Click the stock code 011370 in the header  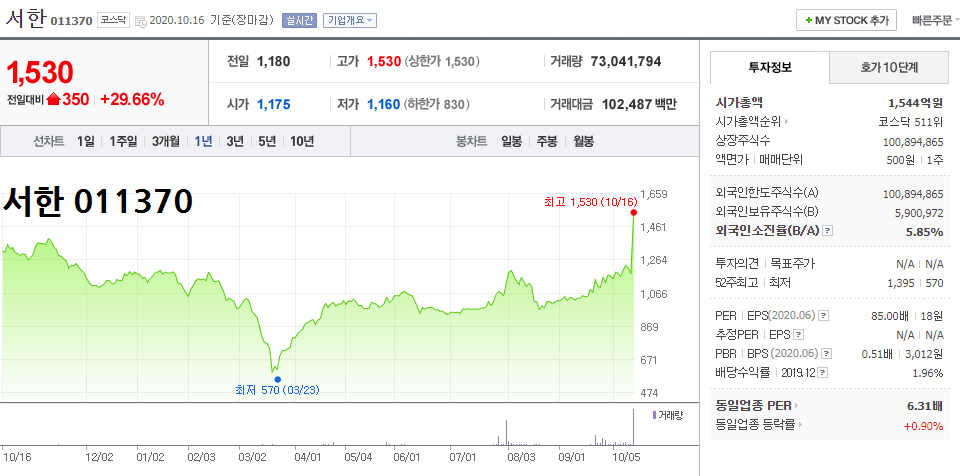[x=71, y=21]
